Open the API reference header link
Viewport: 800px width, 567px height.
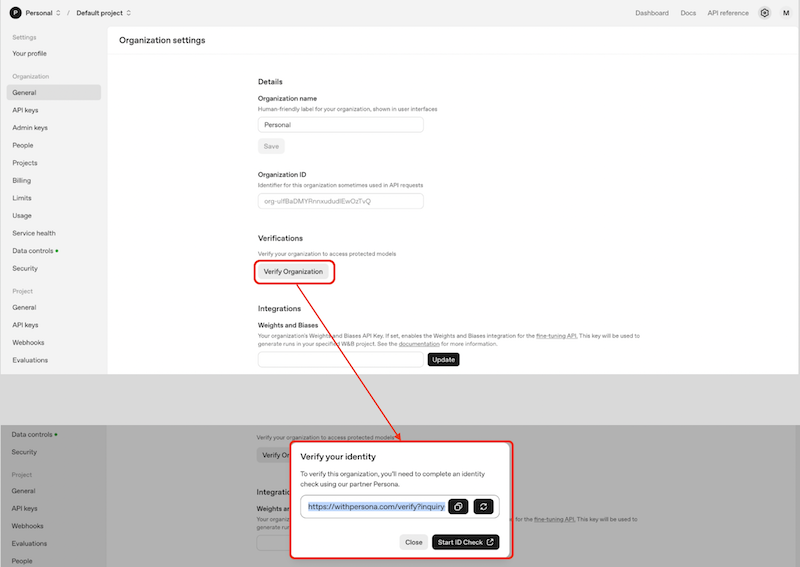coord(727,13)
